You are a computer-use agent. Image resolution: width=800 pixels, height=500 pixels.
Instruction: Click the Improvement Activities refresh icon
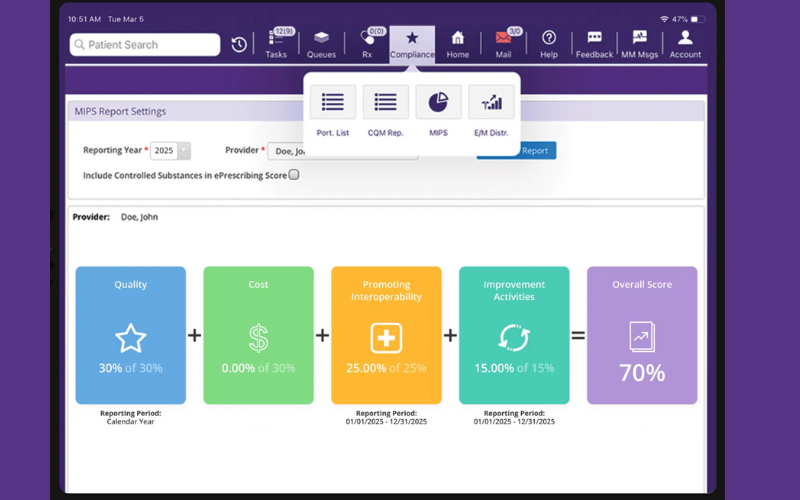tap(514, 338)
